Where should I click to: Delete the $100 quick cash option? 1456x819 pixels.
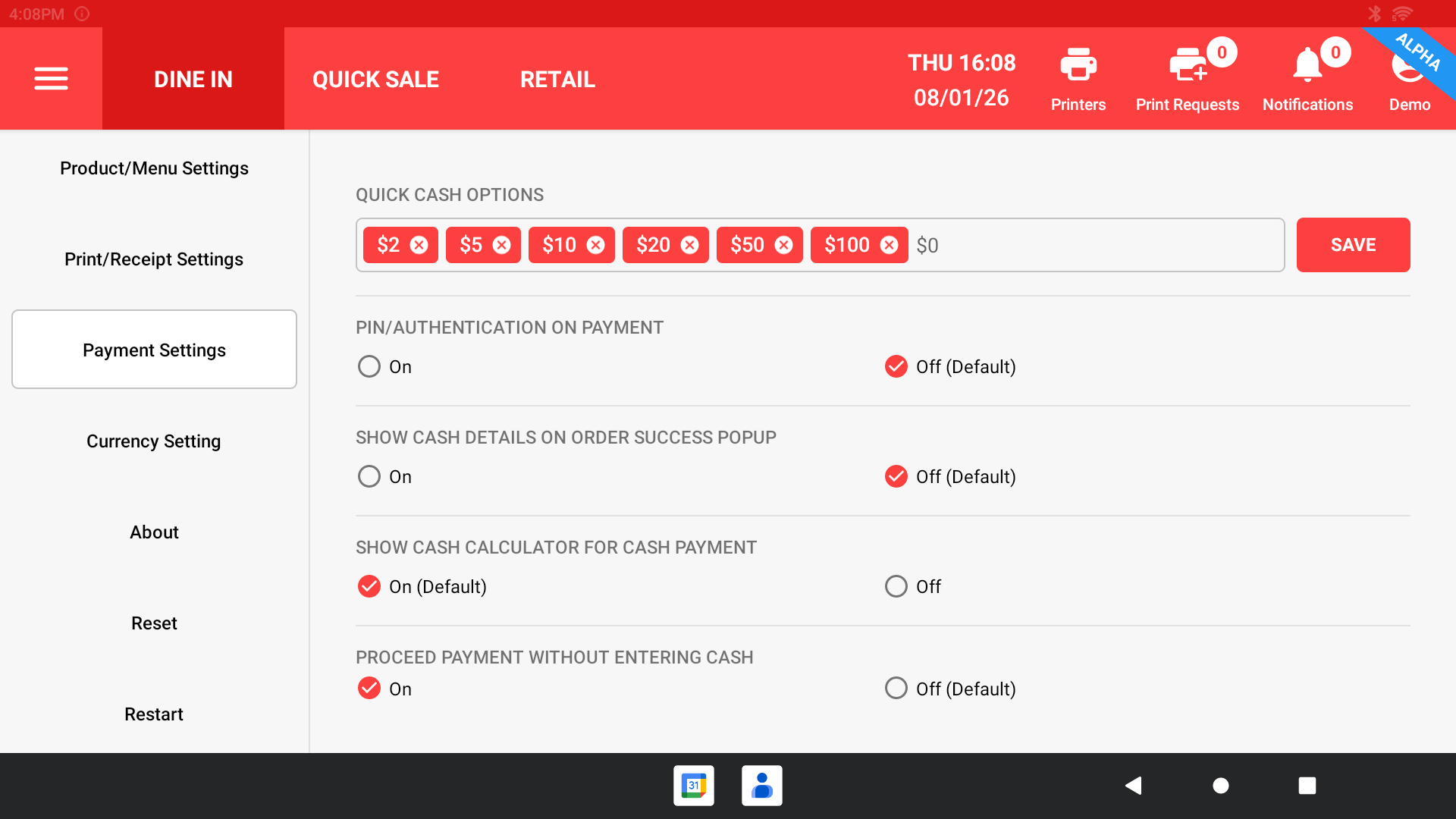[889, 245]
